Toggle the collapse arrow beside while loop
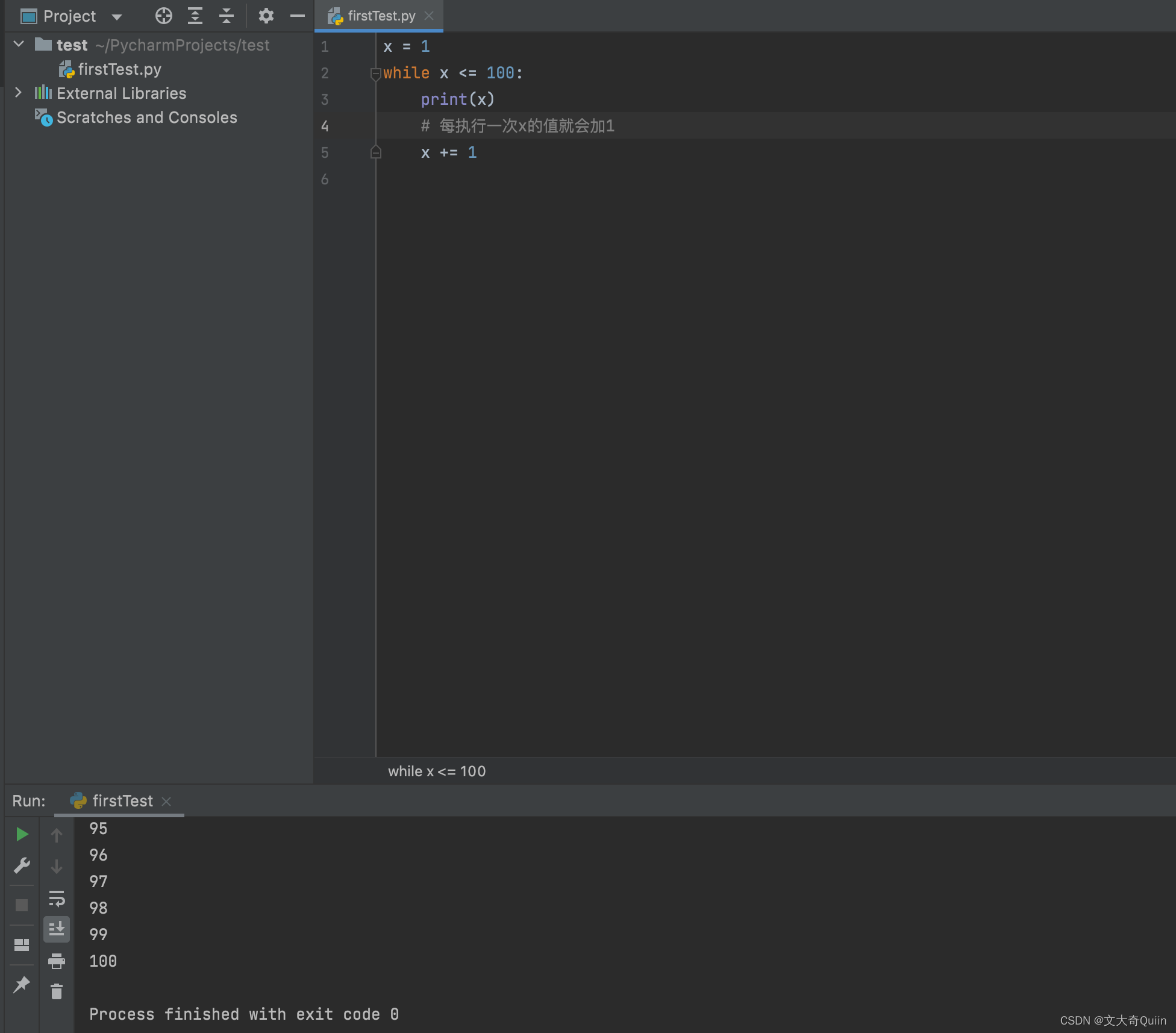The height and width of the screenshot is (1033, 1176). [x=376, y=72]
